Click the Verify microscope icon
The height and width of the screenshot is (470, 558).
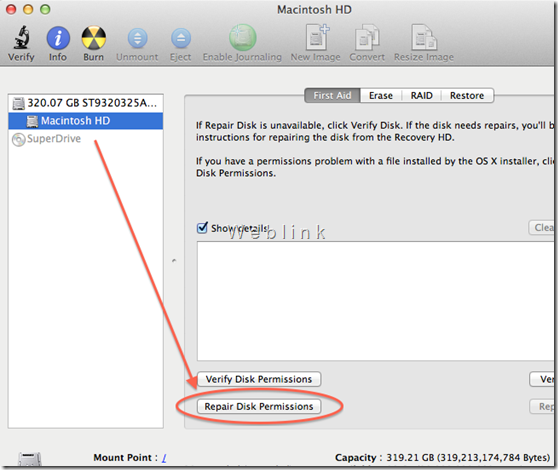(21, 37)
